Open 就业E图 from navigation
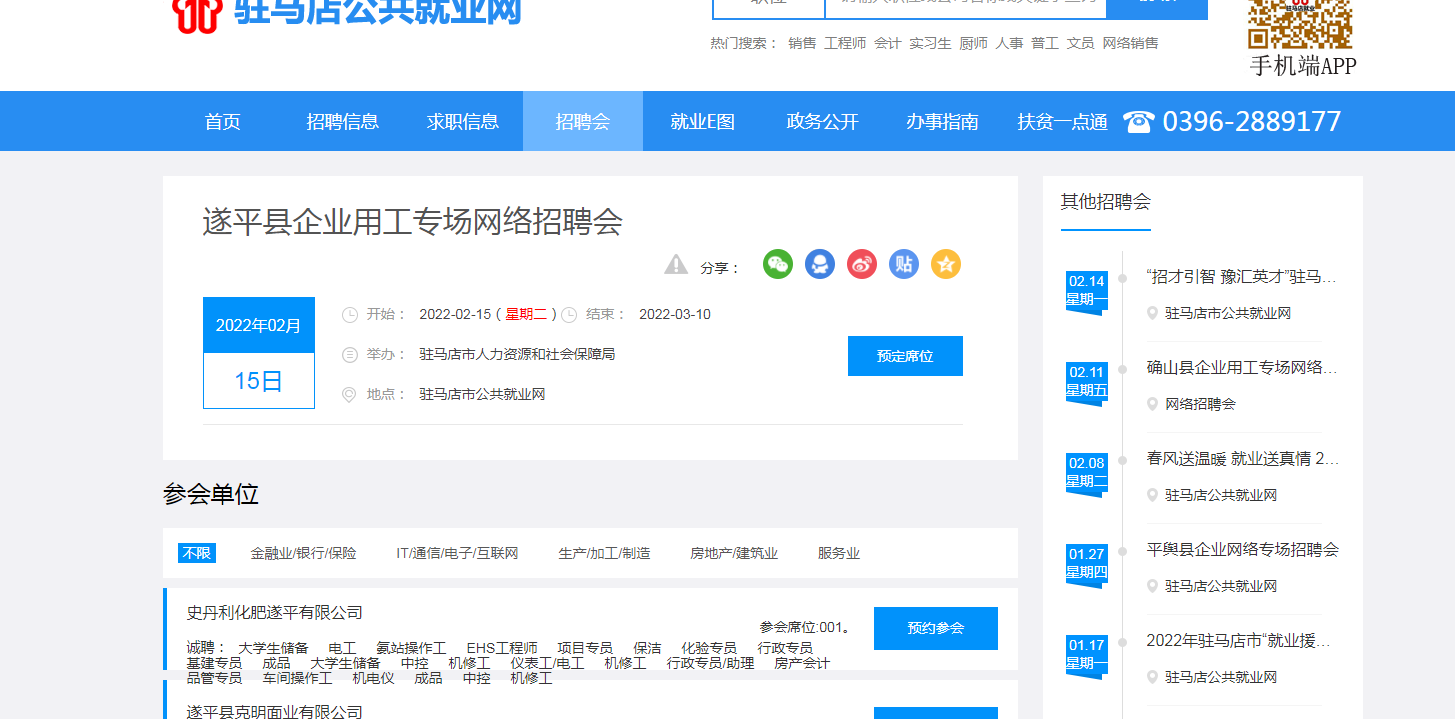Viewport: 1455px width, 719px height. pos(703,121)
